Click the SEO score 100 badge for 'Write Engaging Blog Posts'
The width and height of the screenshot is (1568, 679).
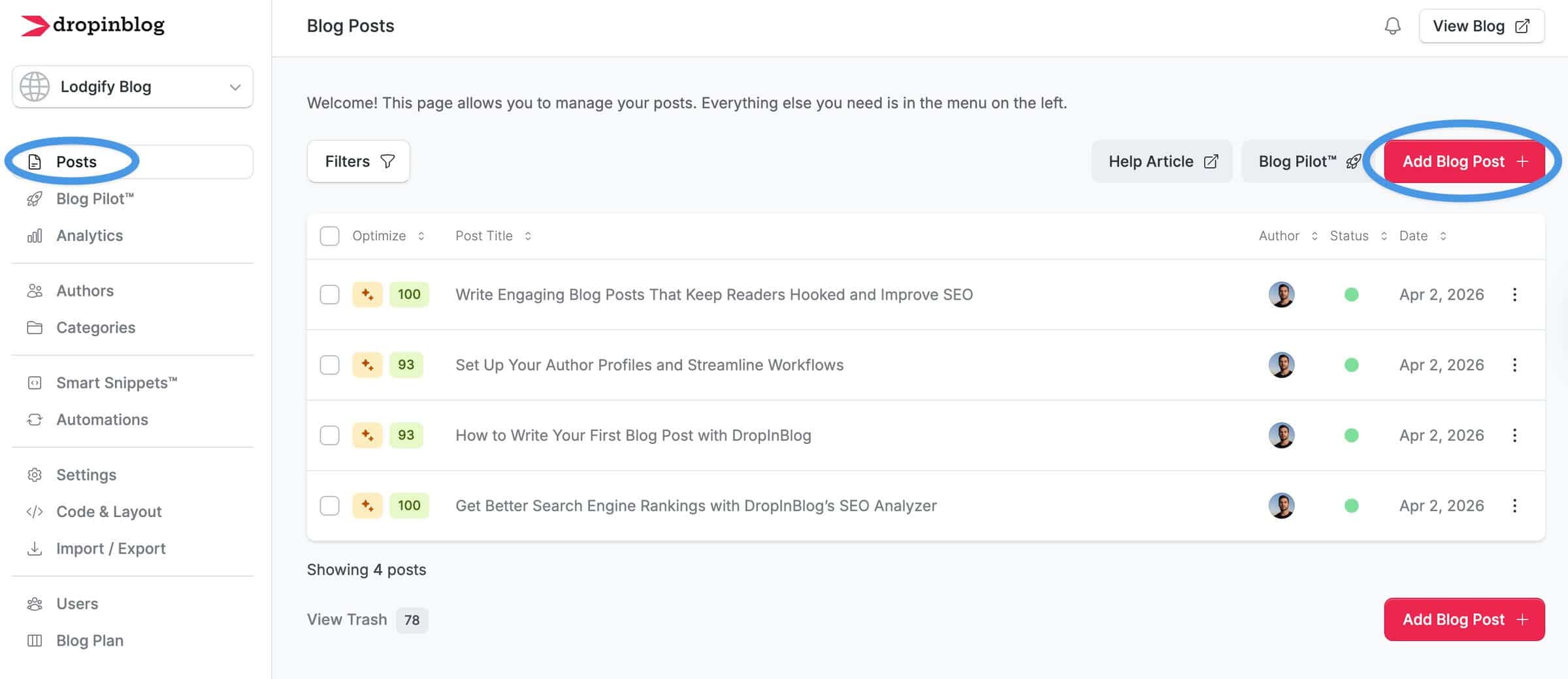[x=409, y=294]
